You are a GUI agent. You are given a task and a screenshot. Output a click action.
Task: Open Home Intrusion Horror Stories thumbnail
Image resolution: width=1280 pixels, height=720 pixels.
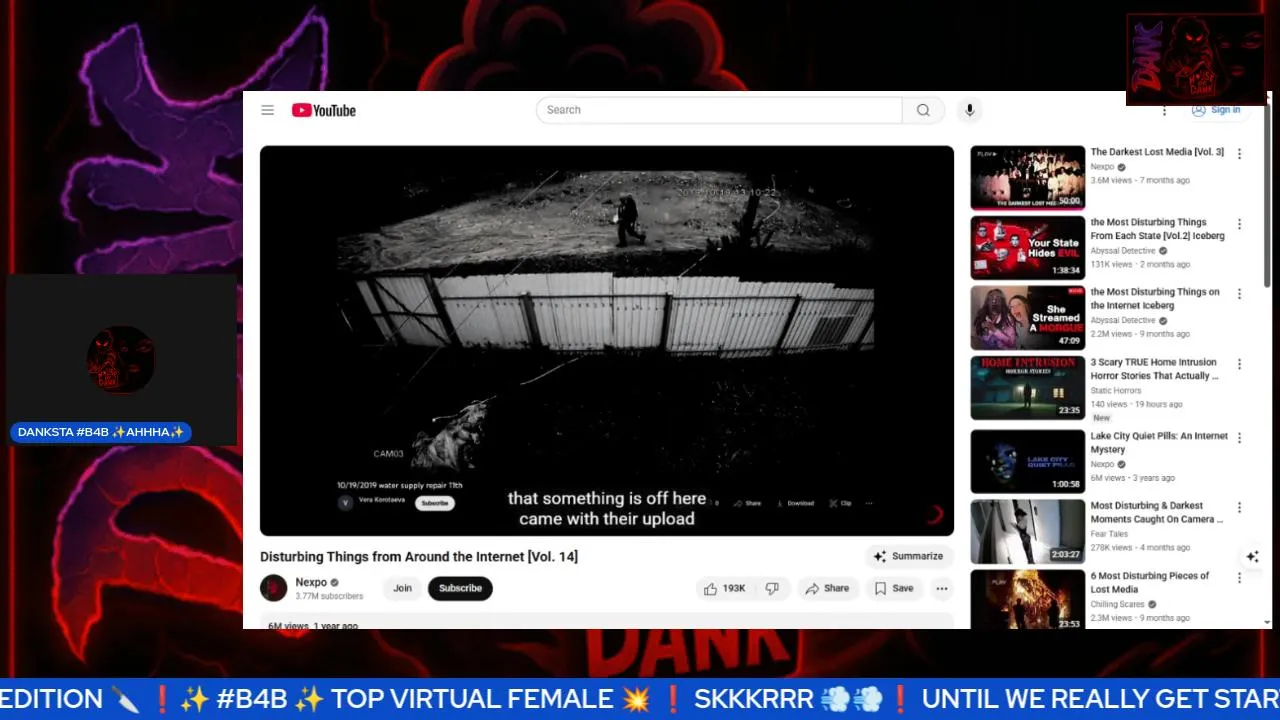1027,388
